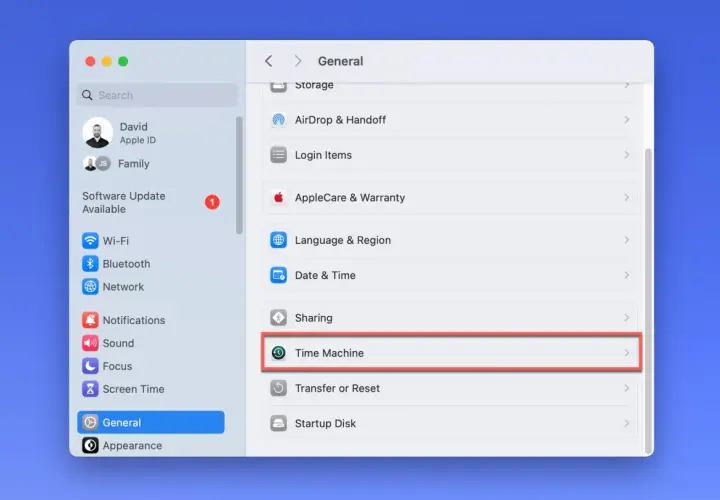Select General label in the sidebar

tap(122, 422)
